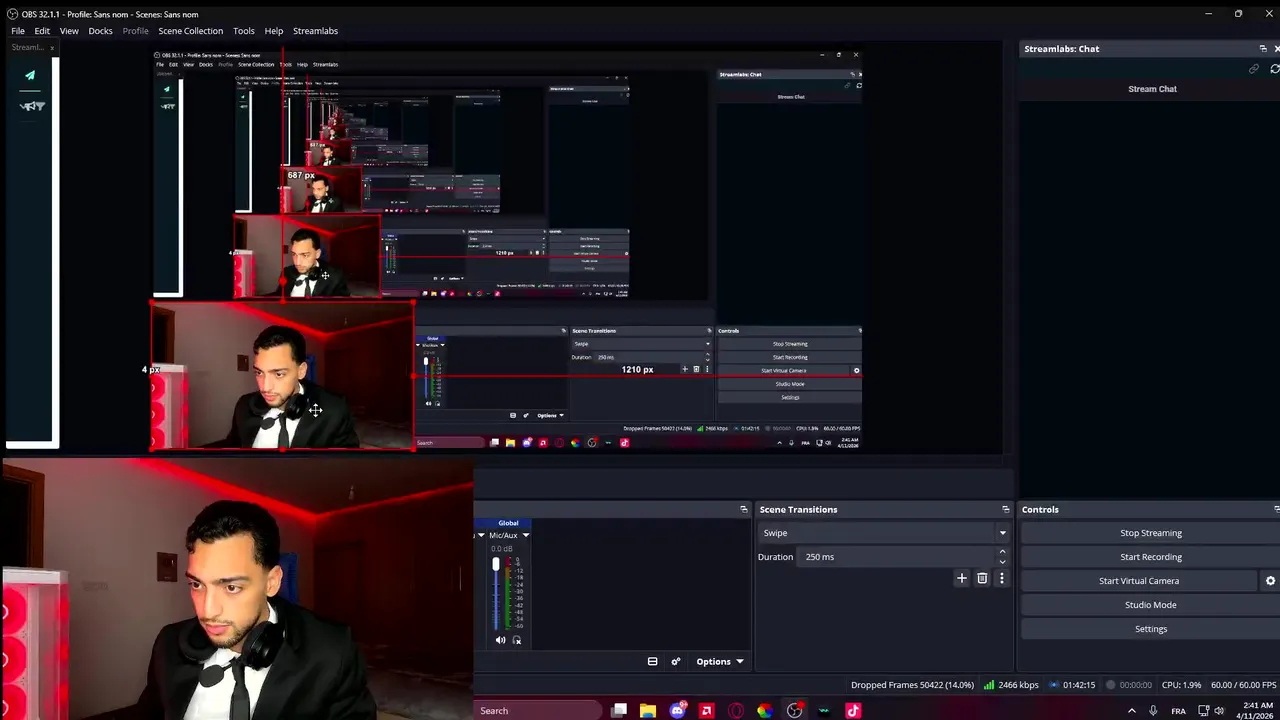Click the microphone tray icon
Image resolution: width=1280 pixels, height=720 pixels.
point(1154,711)
